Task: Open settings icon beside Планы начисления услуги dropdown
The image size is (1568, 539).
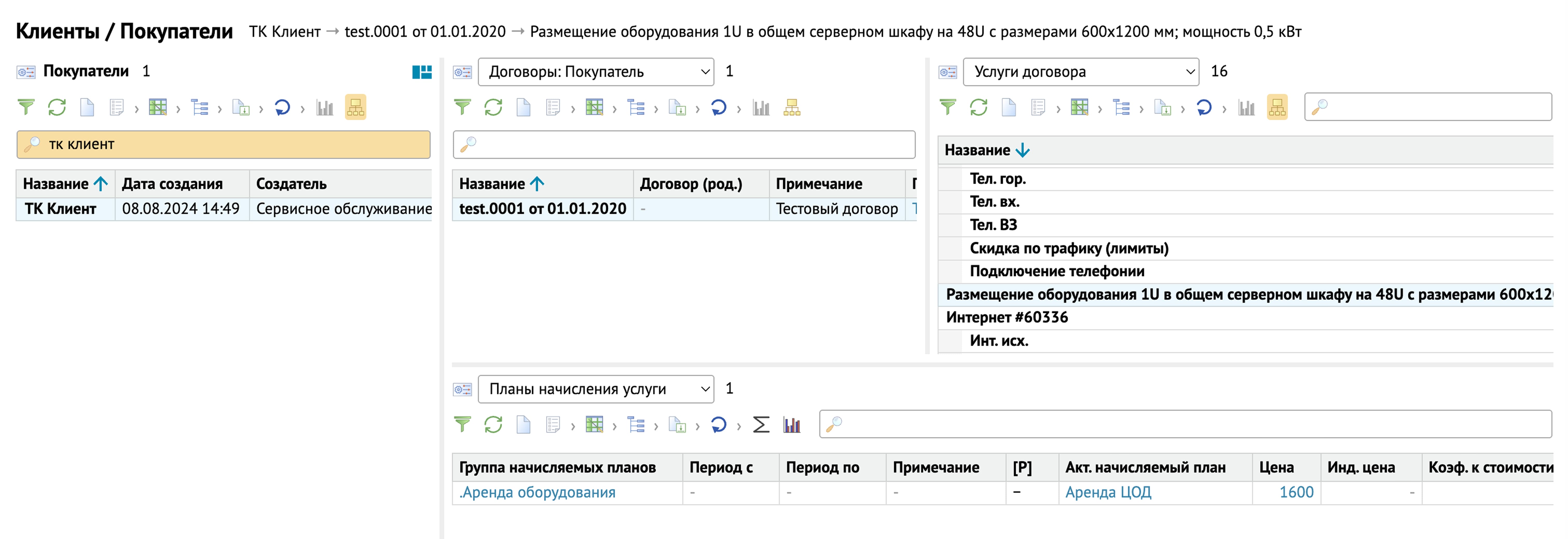Action: click(463, 389)
